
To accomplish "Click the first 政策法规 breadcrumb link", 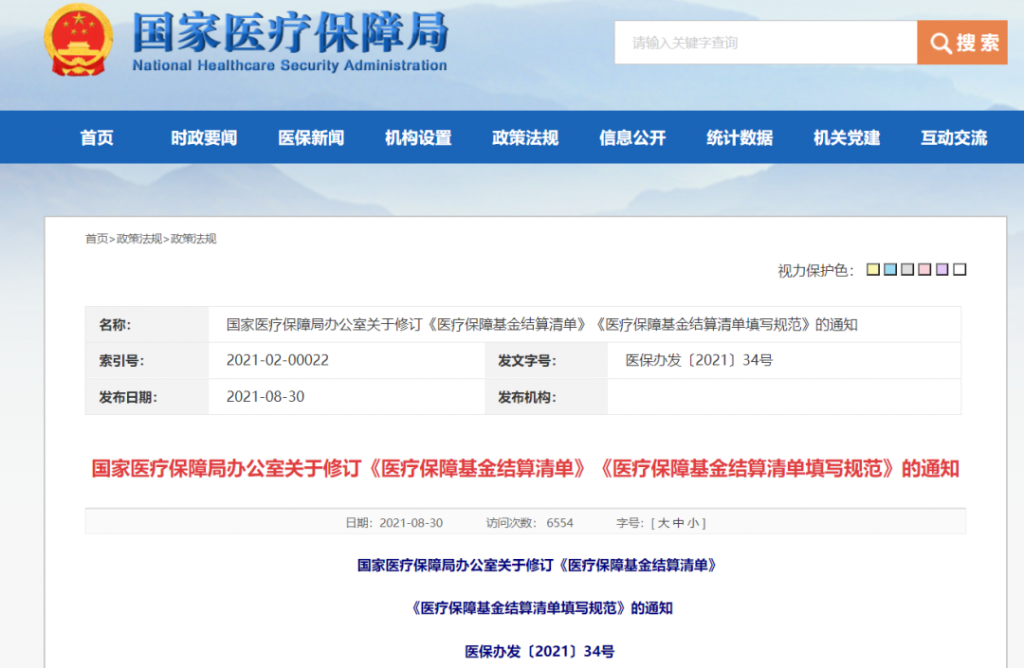I will point(139,239).
